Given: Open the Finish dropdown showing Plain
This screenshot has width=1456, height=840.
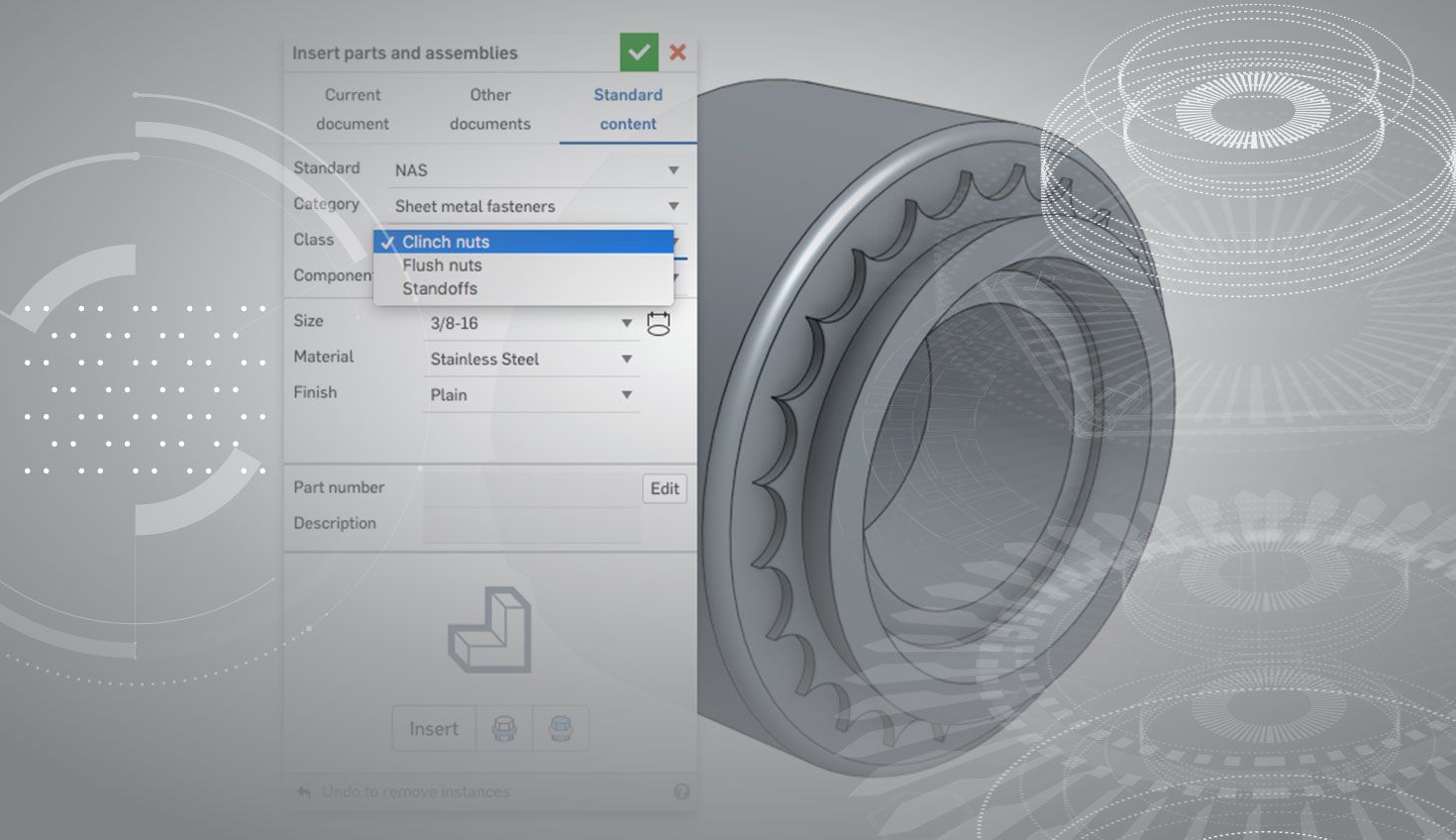Looking at the screenshot, I should (530, 395).
